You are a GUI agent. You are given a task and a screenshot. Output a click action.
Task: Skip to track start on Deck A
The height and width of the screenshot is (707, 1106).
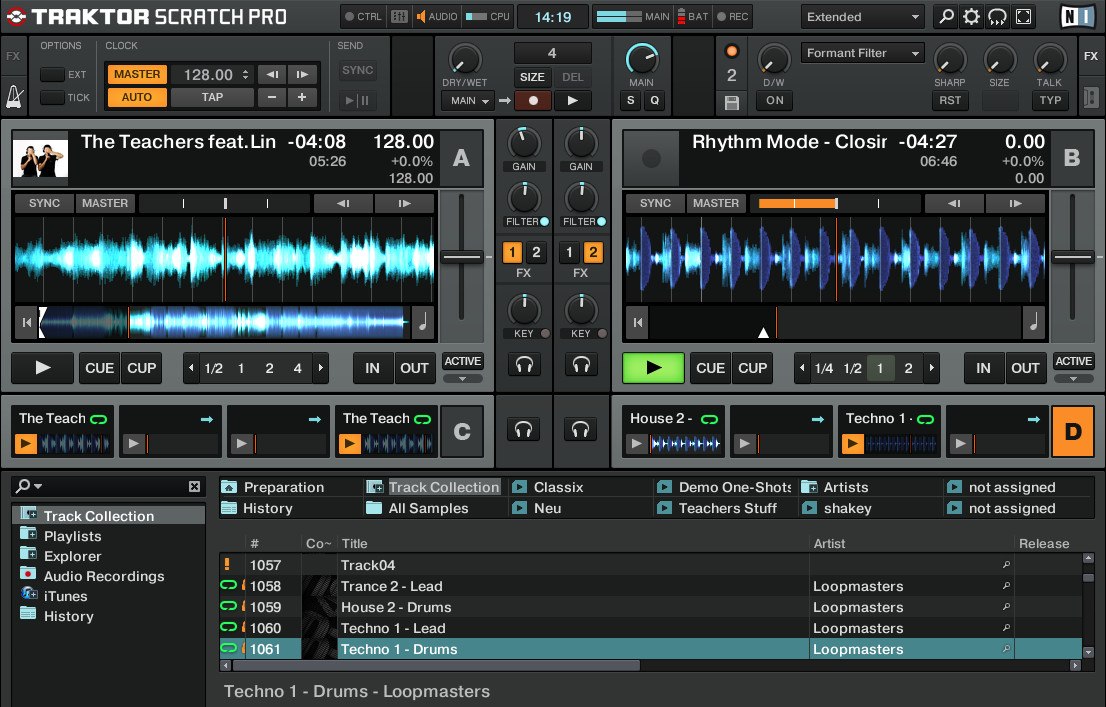click(x=26, y=322)
